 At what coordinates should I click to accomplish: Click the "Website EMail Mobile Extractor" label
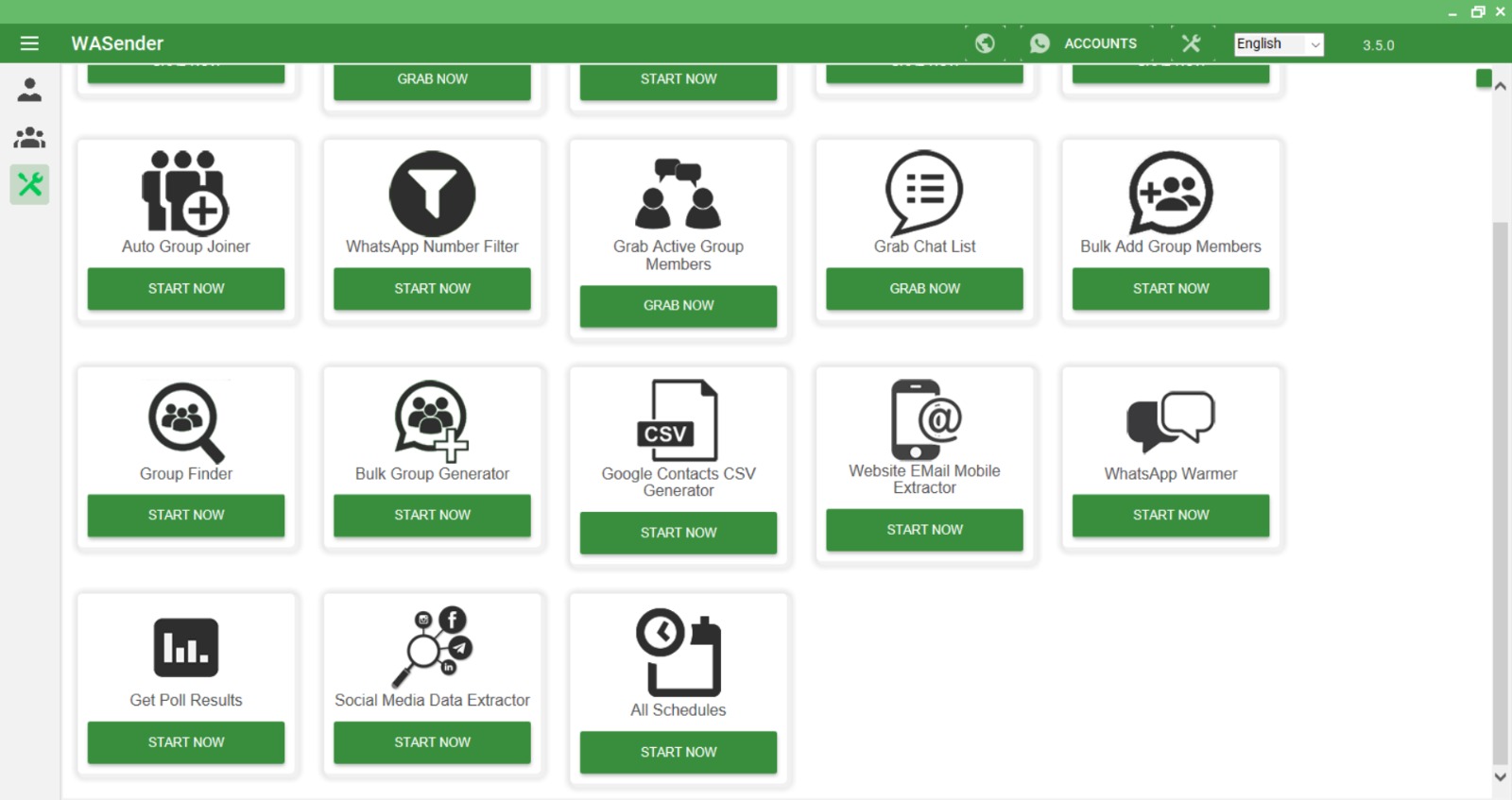pos(924,479)
